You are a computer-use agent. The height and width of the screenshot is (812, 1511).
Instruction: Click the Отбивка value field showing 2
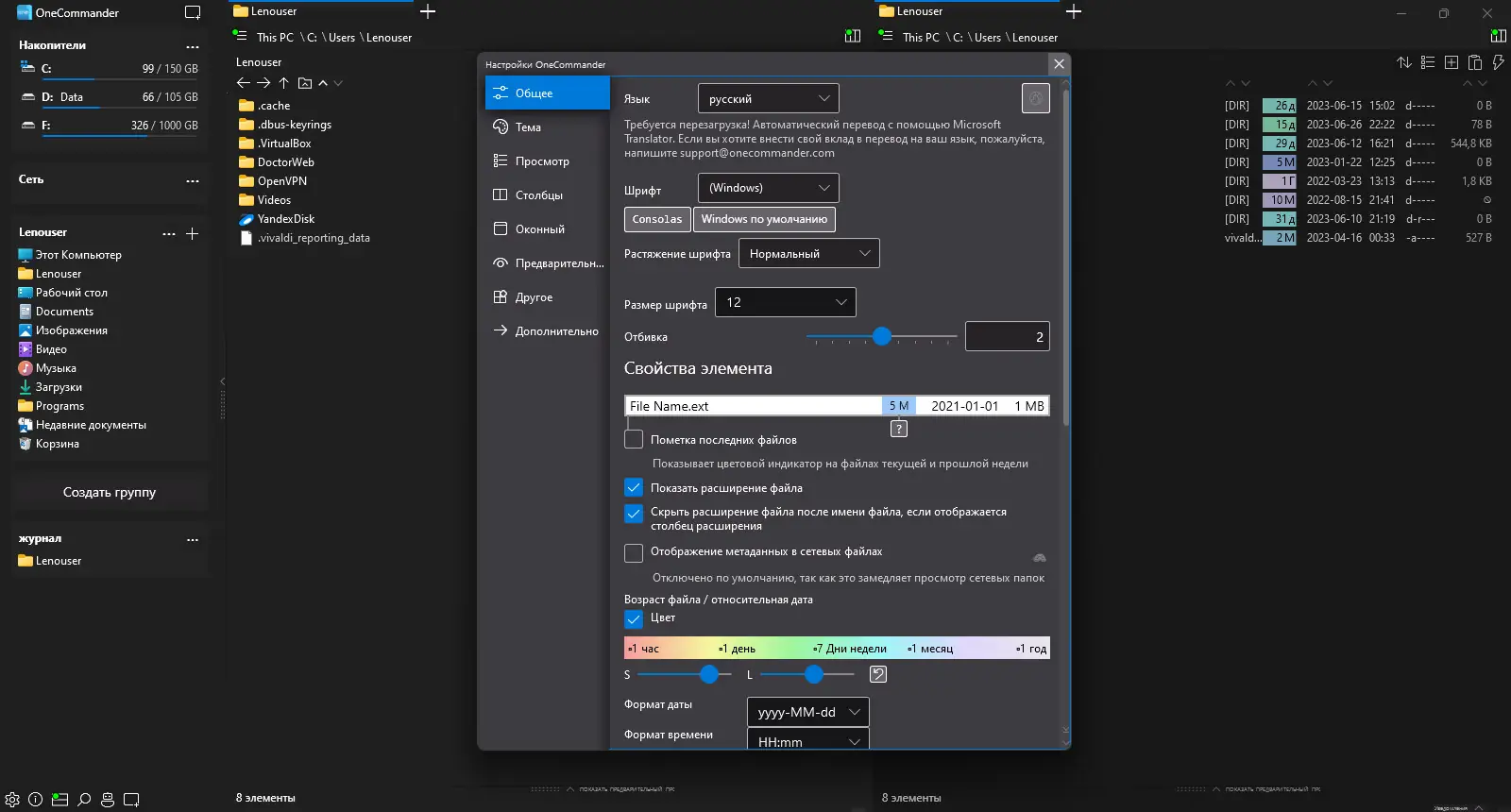(x=1008, y=336)
